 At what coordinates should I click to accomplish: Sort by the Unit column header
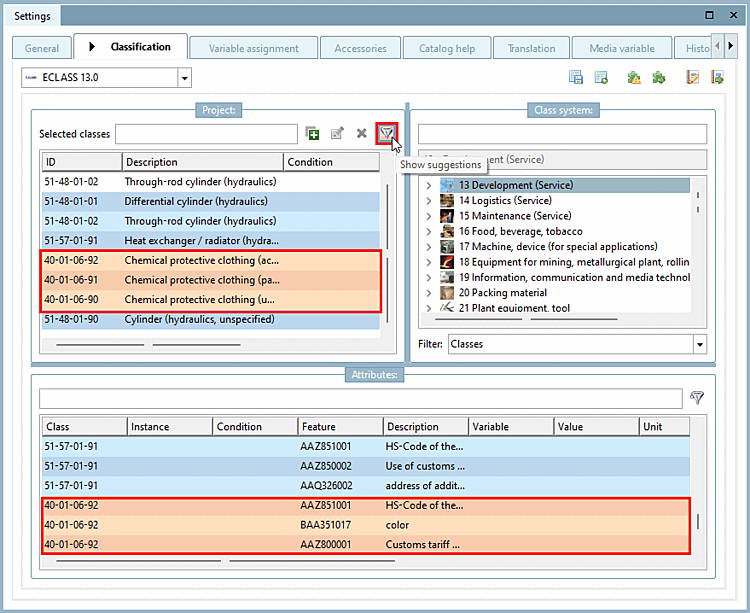(x=664, y=427)
